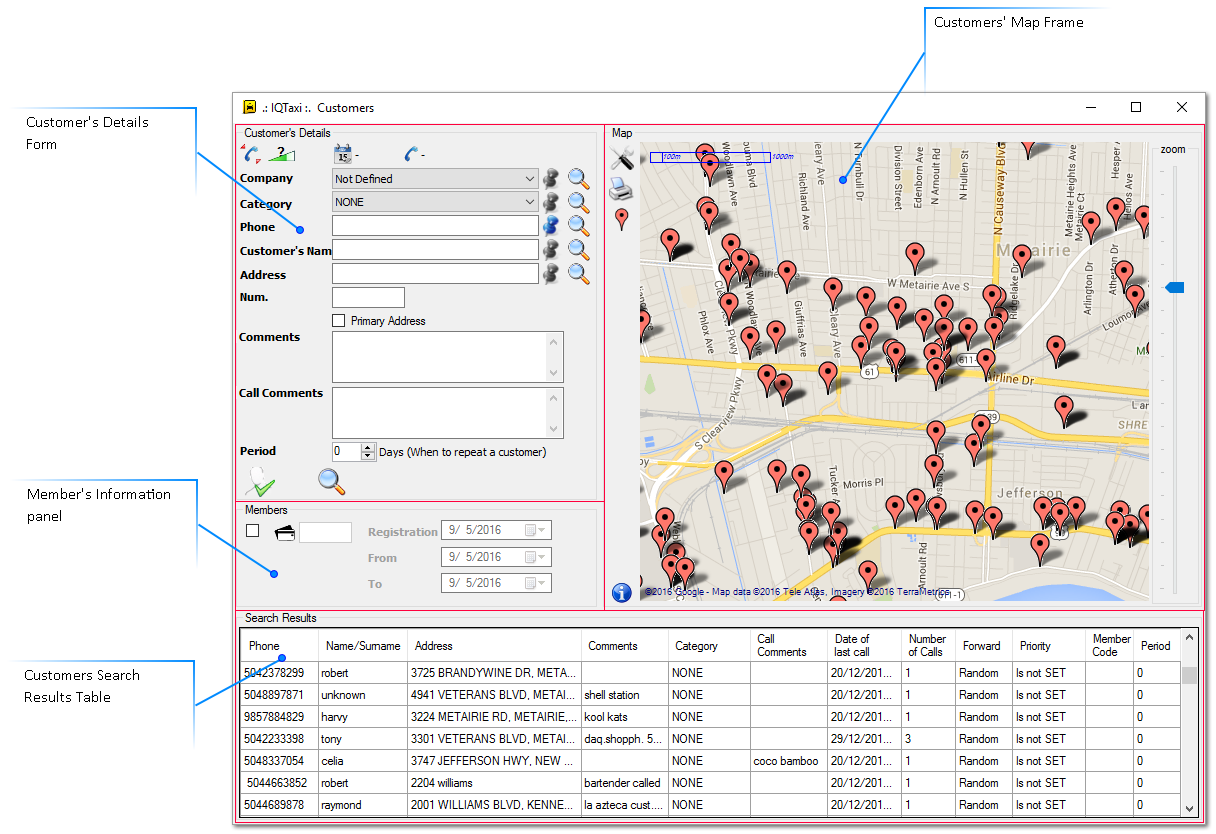Sort results by Name/Surname column header
1216x834 pixels.
(x=363, y=646)
